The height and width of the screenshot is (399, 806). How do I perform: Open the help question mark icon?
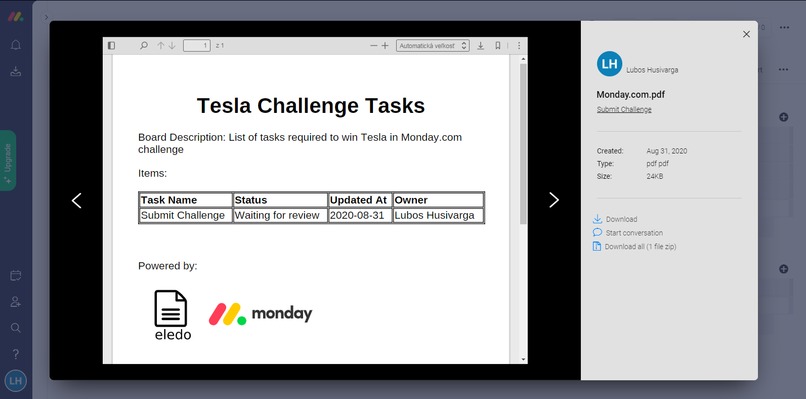click(15, 354)
